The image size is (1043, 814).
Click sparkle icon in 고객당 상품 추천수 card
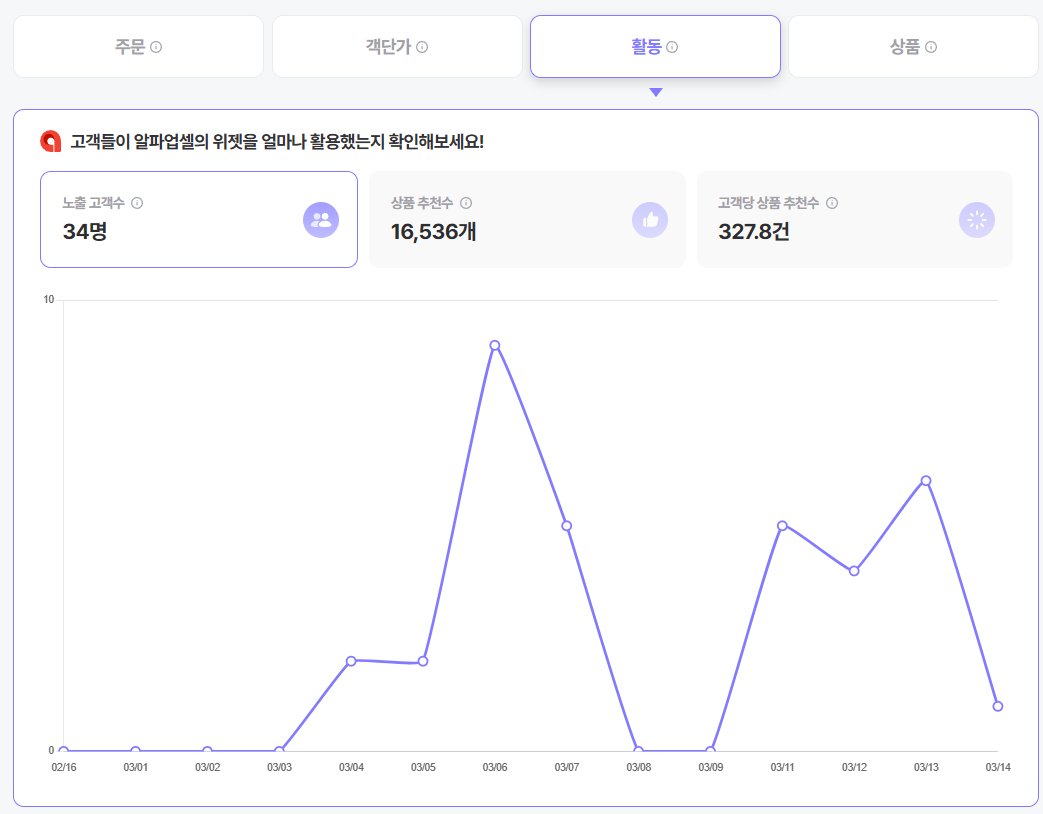pyautogui.click(x=976, y=219)
